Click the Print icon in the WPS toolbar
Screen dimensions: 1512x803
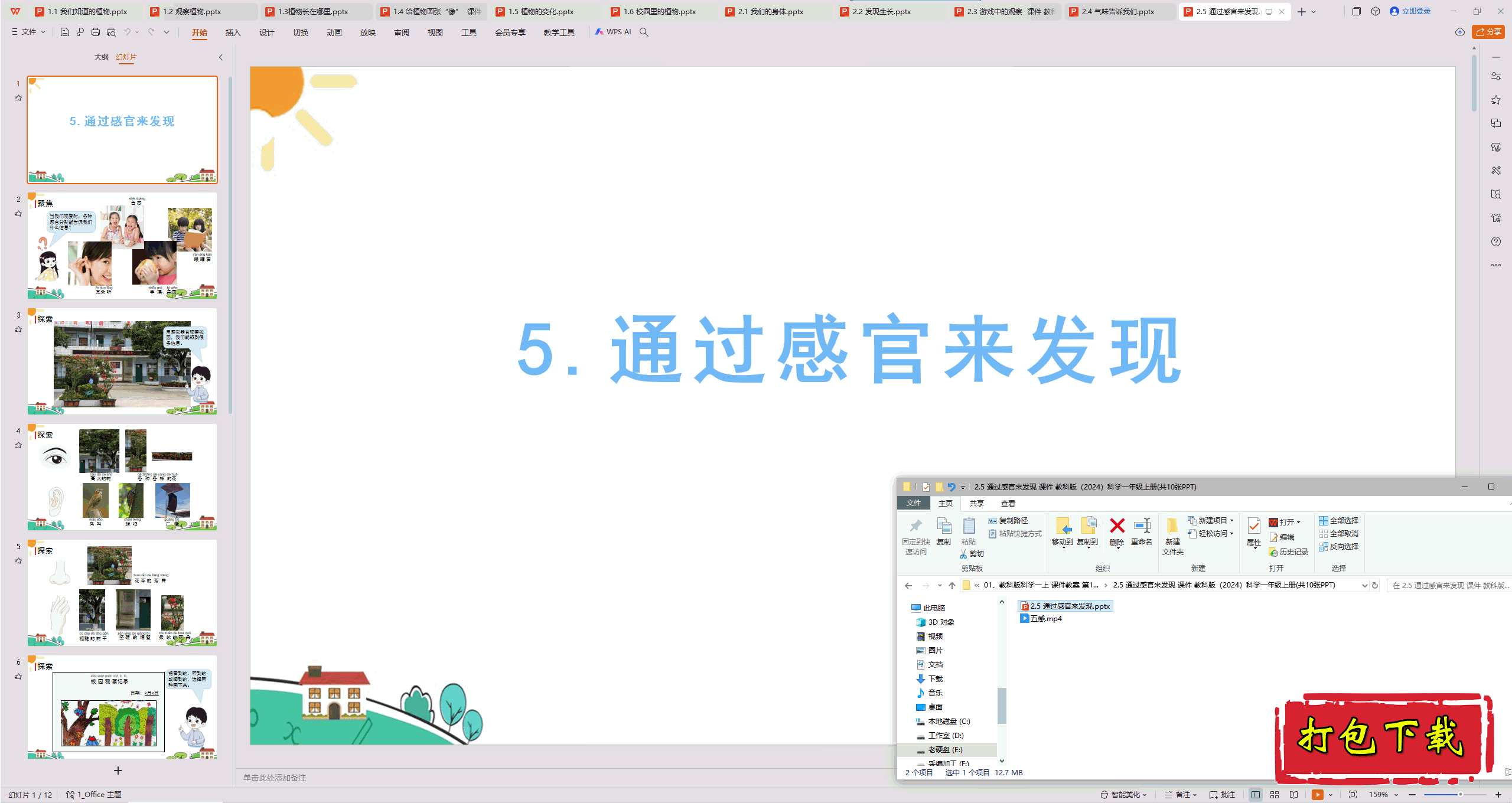click(x=96, y=32)
